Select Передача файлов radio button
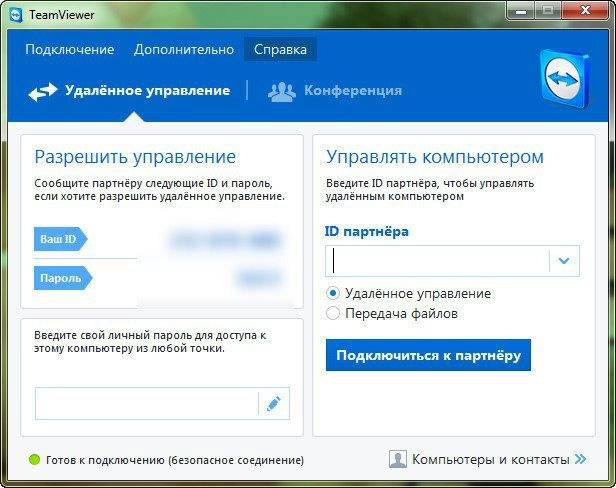This screenshot has width=616, height=488. pos(333,313)
